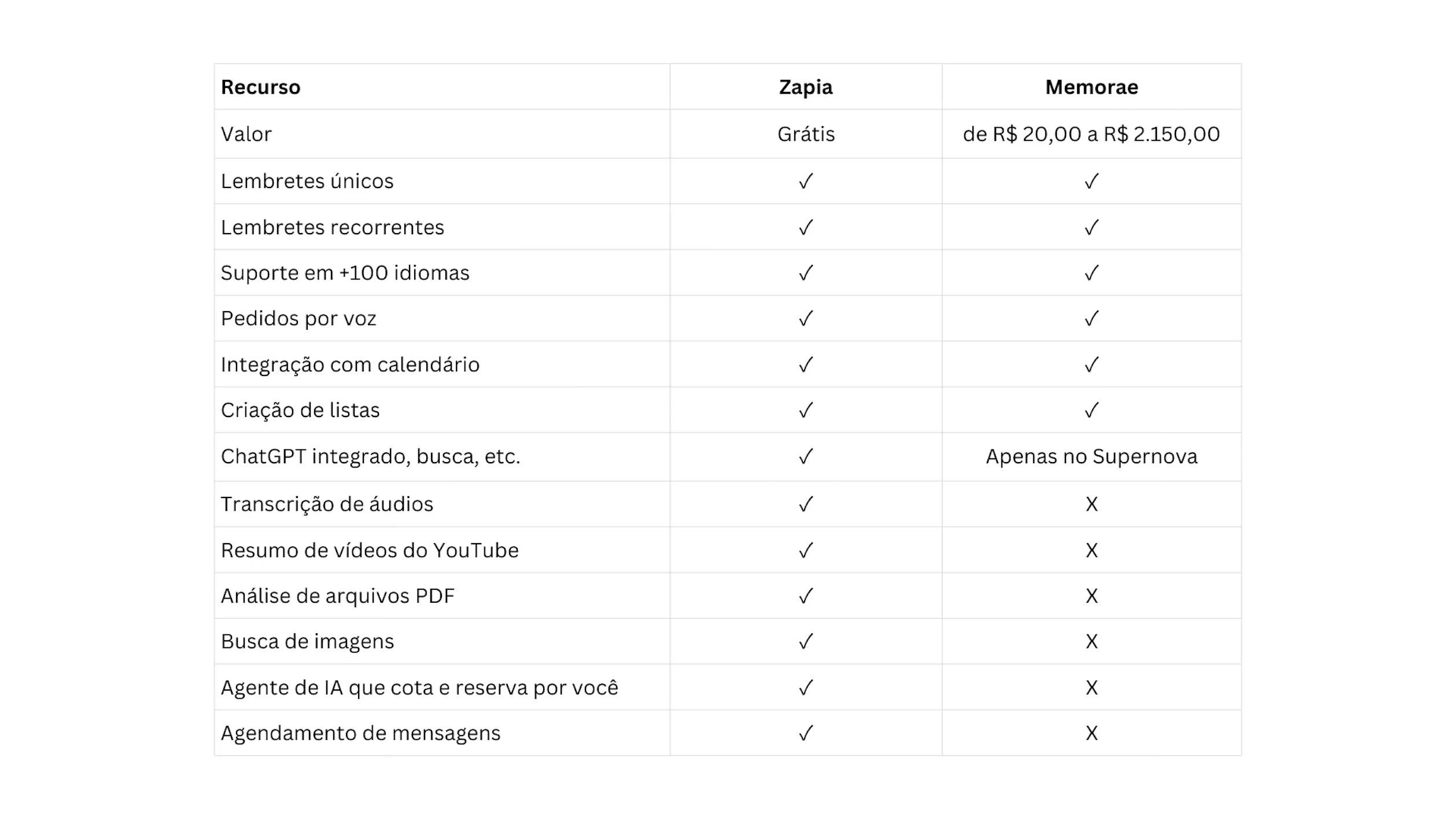Click Memorae X in Busca de imagens row

[x=1092, y=641]
